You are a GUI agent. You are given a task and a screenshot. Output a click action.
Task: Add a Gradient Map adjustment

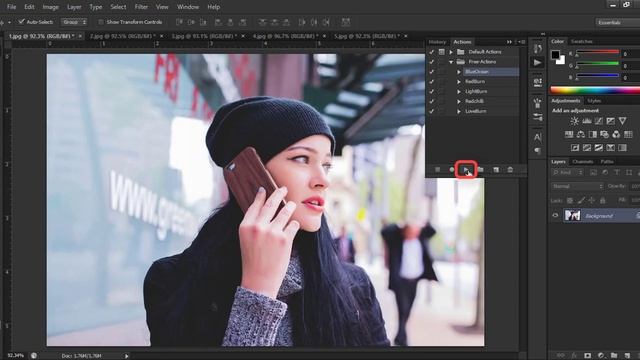point(622,147)
